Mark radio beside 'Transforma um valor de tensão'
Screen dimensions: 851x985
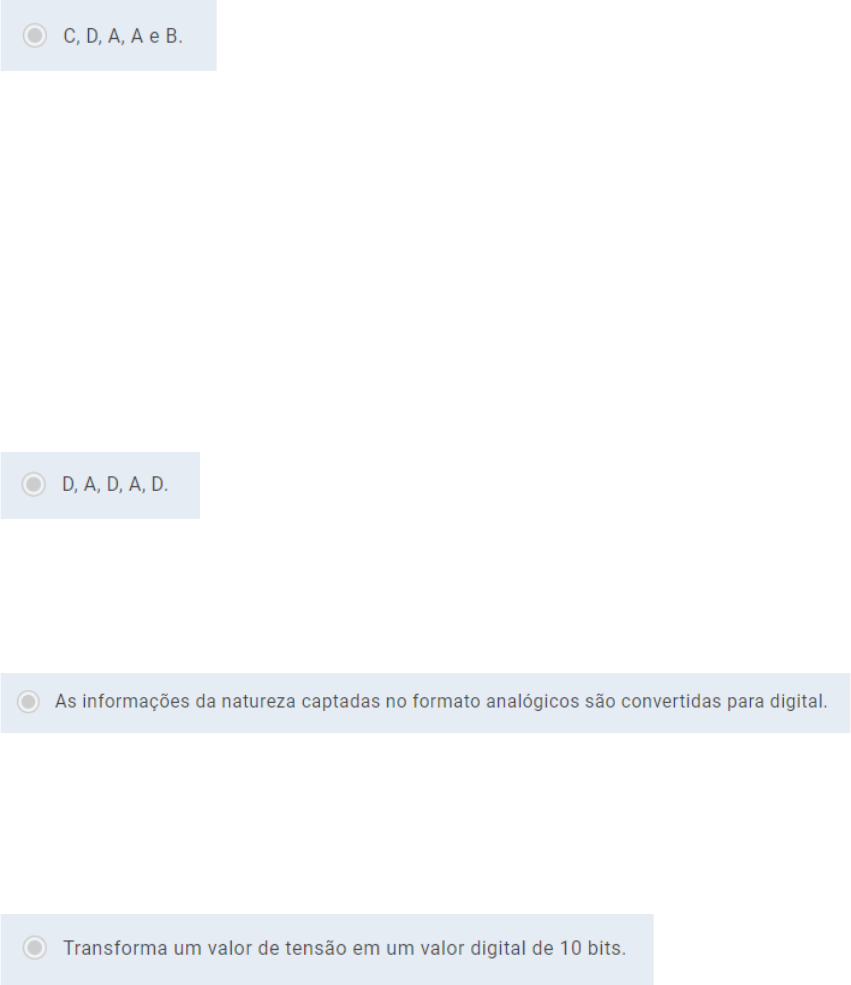[x=35, y=949]
